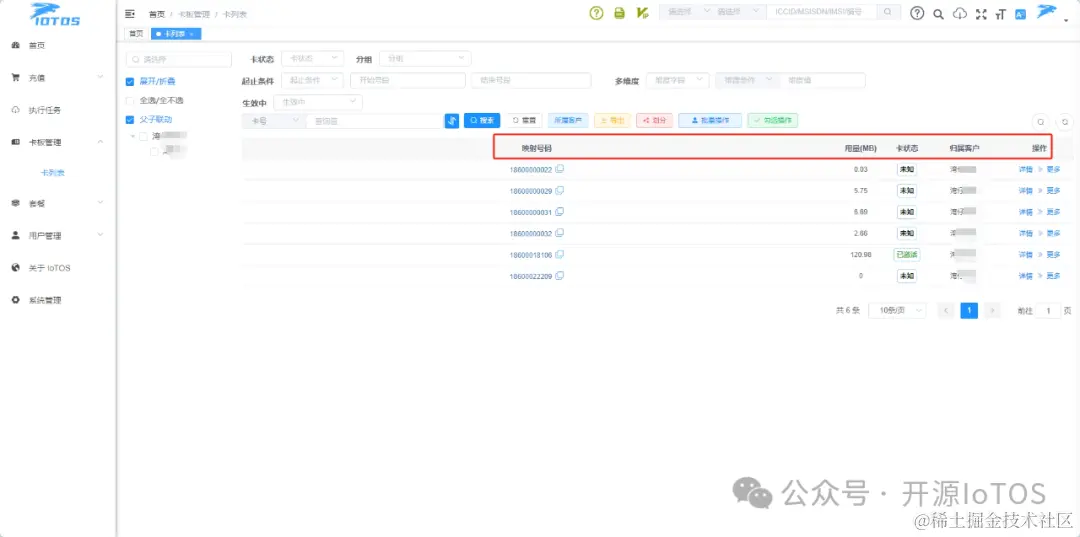The image size is (1080, 537).
Task: Click the blue search button in filter bar
Action: 482,120
